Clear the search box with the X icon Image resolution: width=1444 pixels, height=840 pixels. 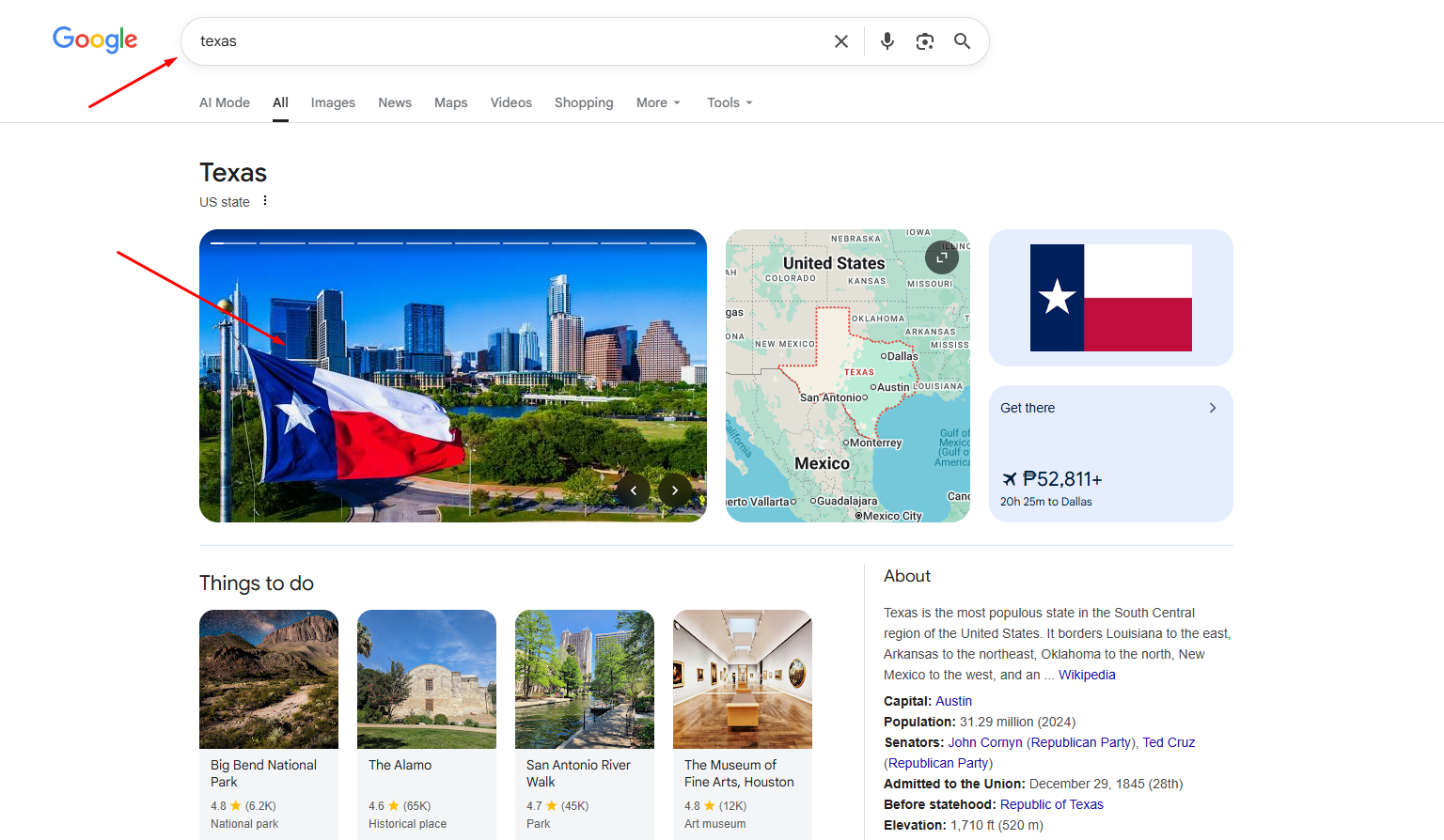point(841,41)
